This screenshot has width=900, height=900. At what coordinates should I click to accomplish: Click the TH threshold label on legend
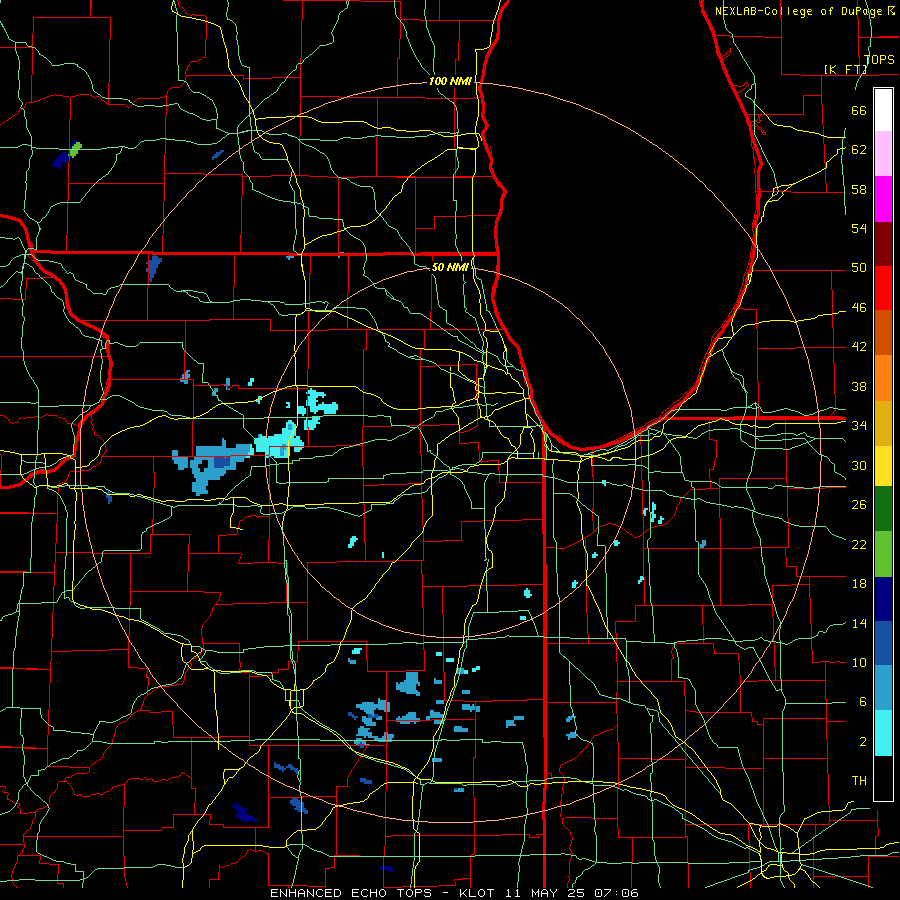point(859,781)
